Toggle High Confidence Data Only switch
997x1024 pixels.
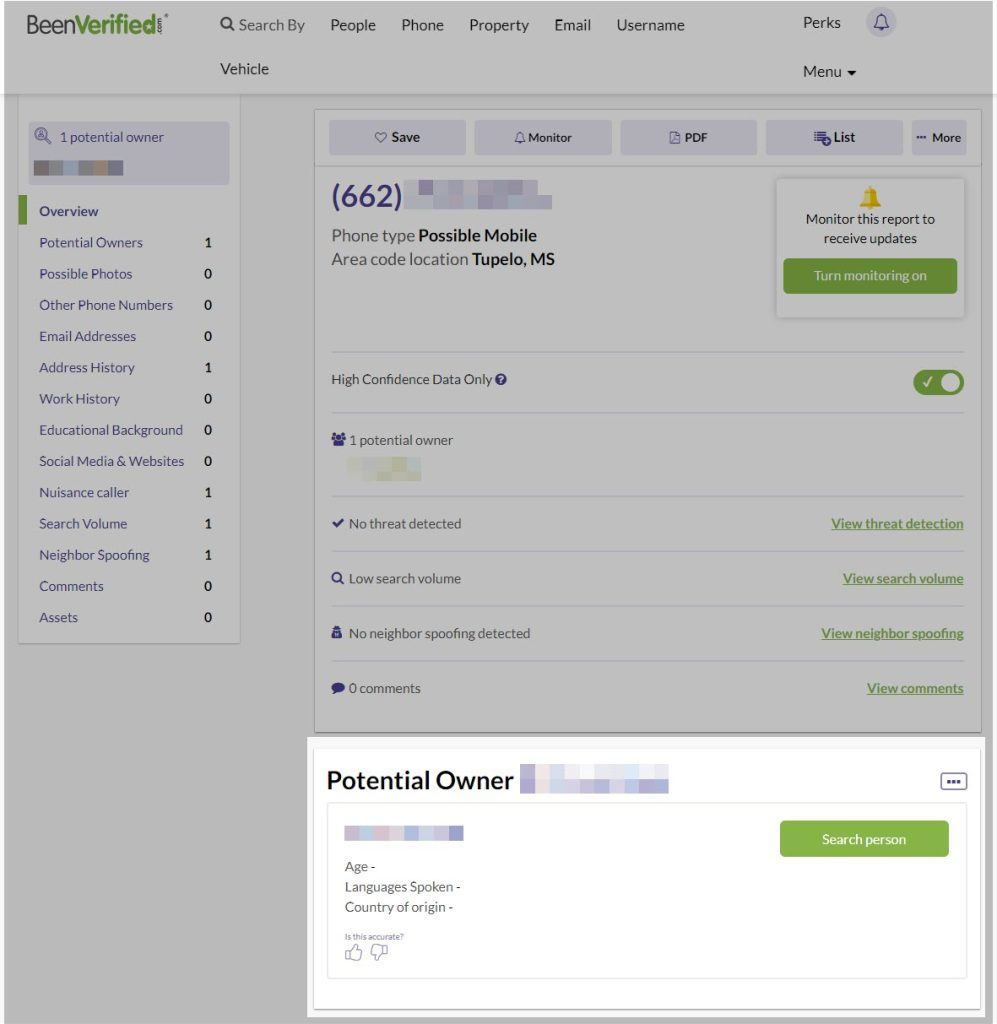(x=938, y=382)
